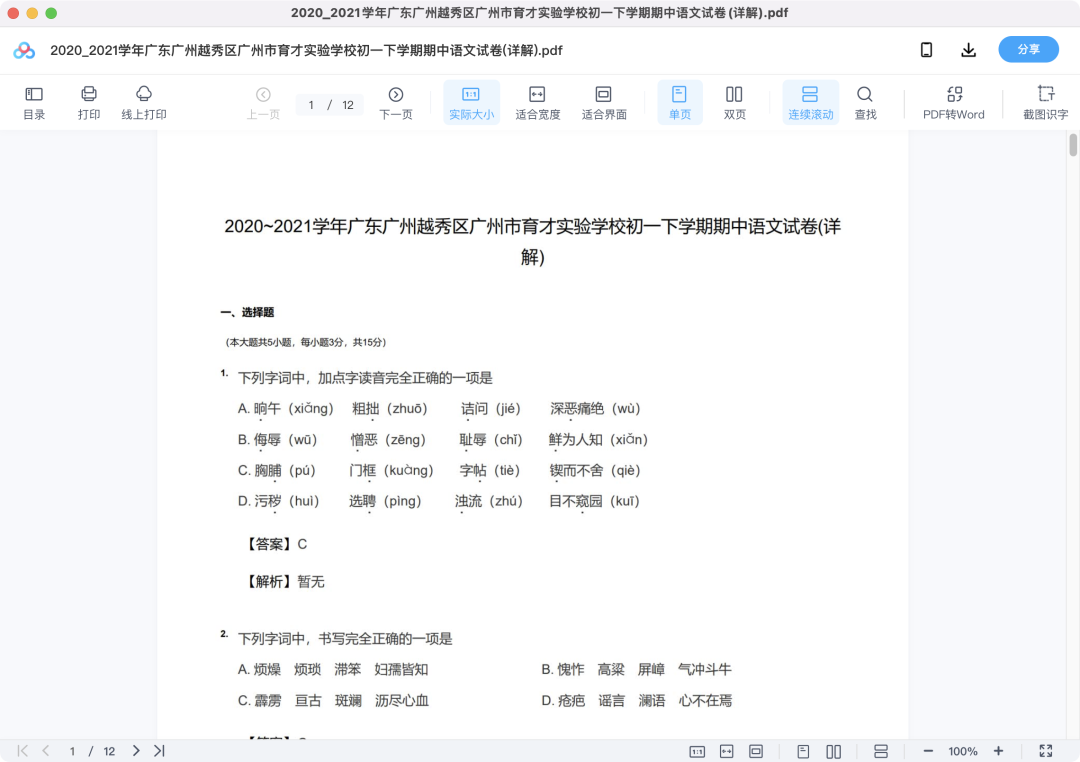Click bottom bar fit page icon
The width and height of the screenshot is (1080, 762).
pos(756,752)
